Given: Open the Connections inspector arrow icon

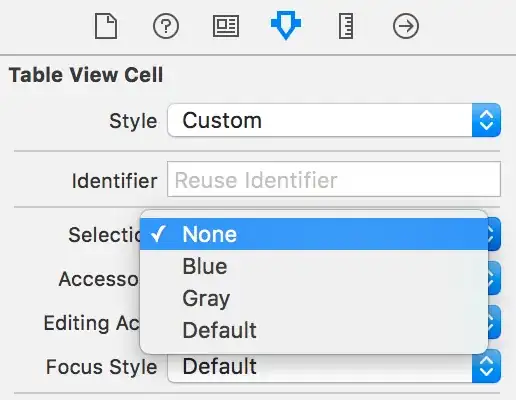Looking at the screenshot, I should point(406,26).
